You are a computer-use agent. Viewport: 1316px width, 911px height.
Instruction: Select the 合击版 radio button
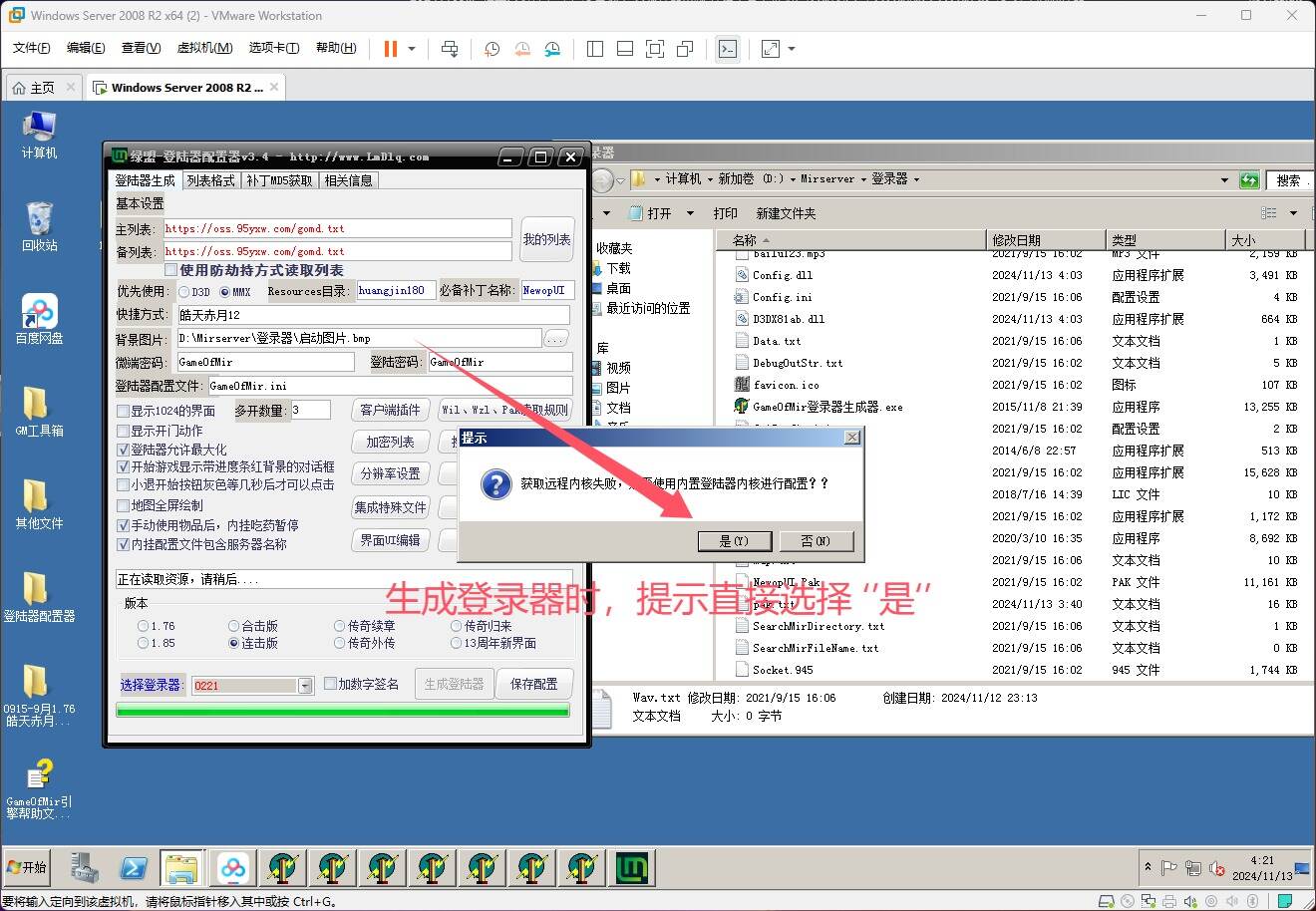click(234, 626)
